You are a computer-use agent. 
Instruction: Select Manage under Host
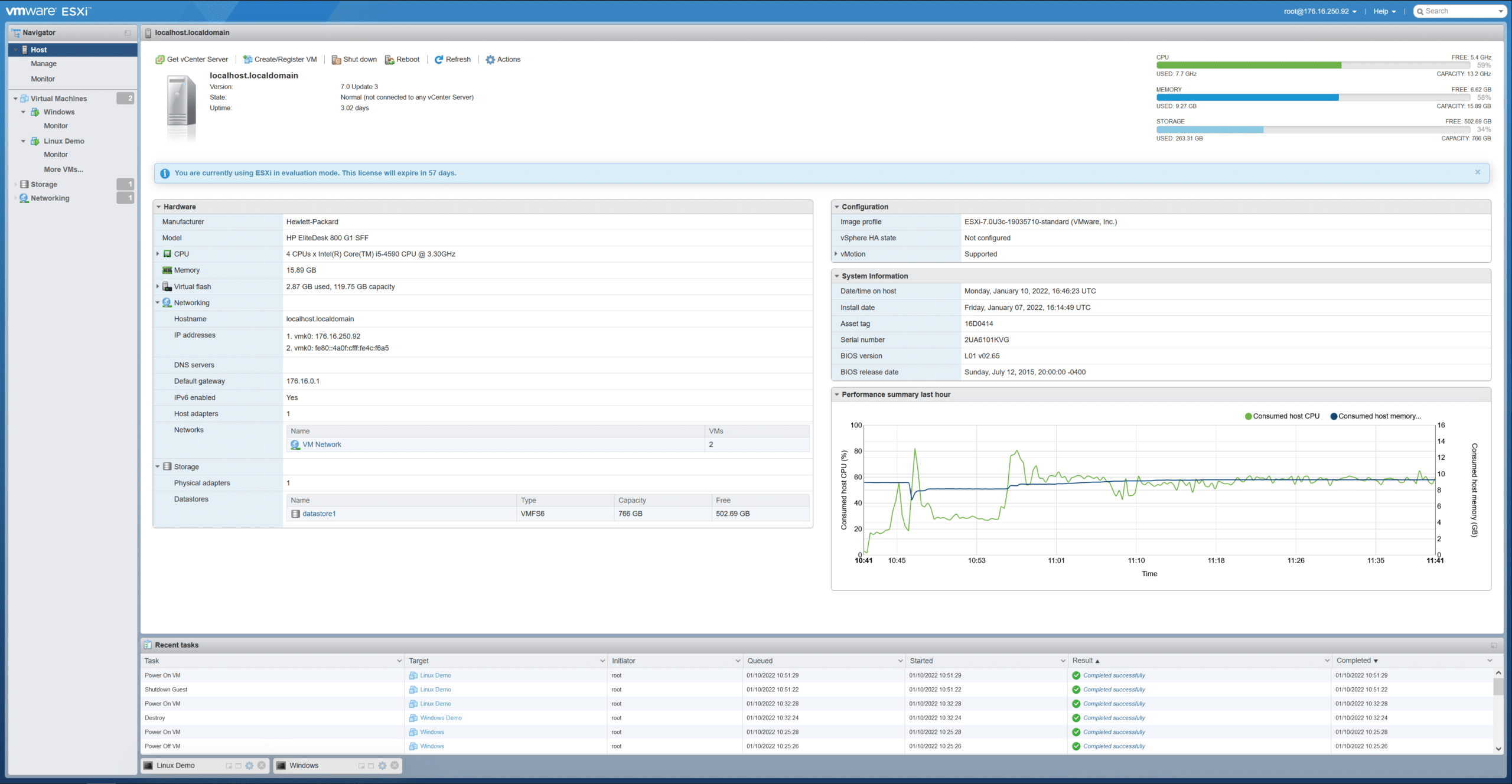(44, 64)
